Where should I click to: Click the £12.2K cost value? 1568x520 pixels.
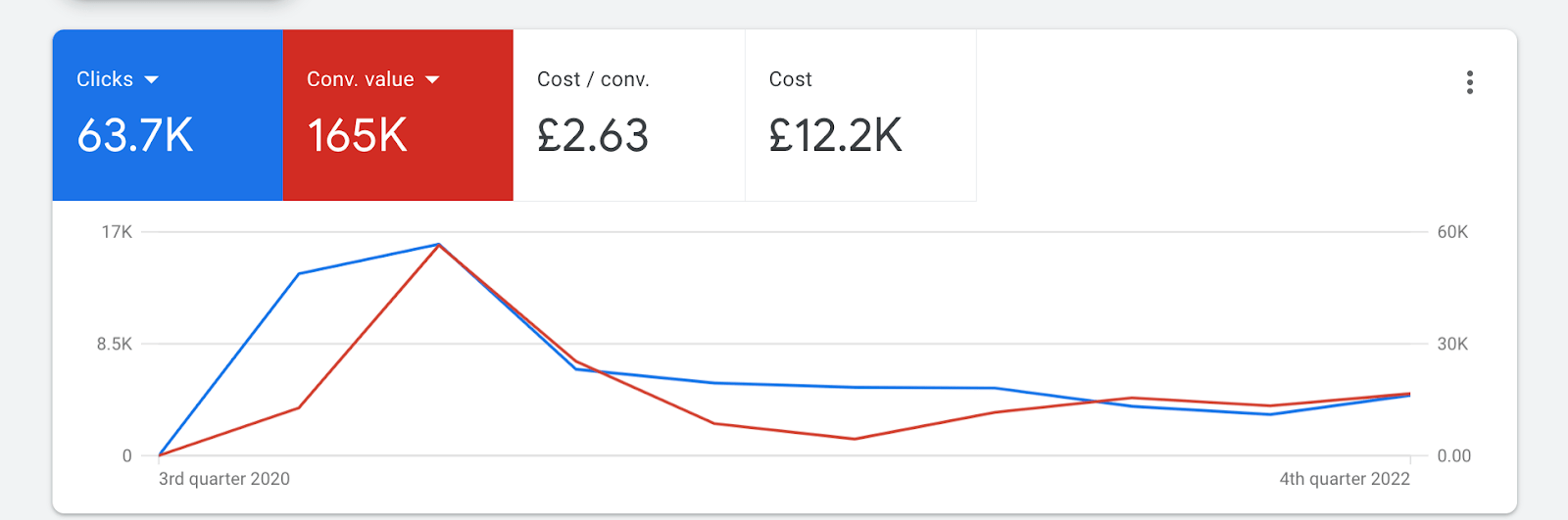pyautogui.click(x=835, y=135)
